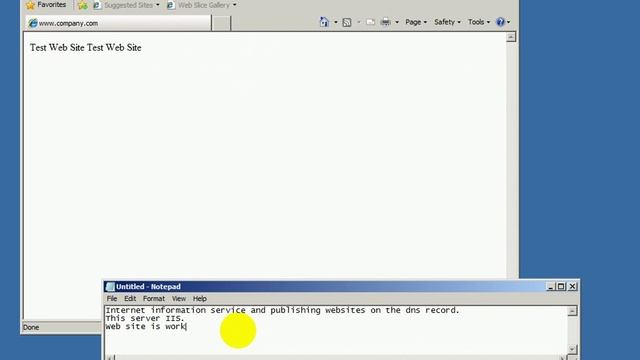Click Notepad scroll down arrow

[x=572, y=349]
